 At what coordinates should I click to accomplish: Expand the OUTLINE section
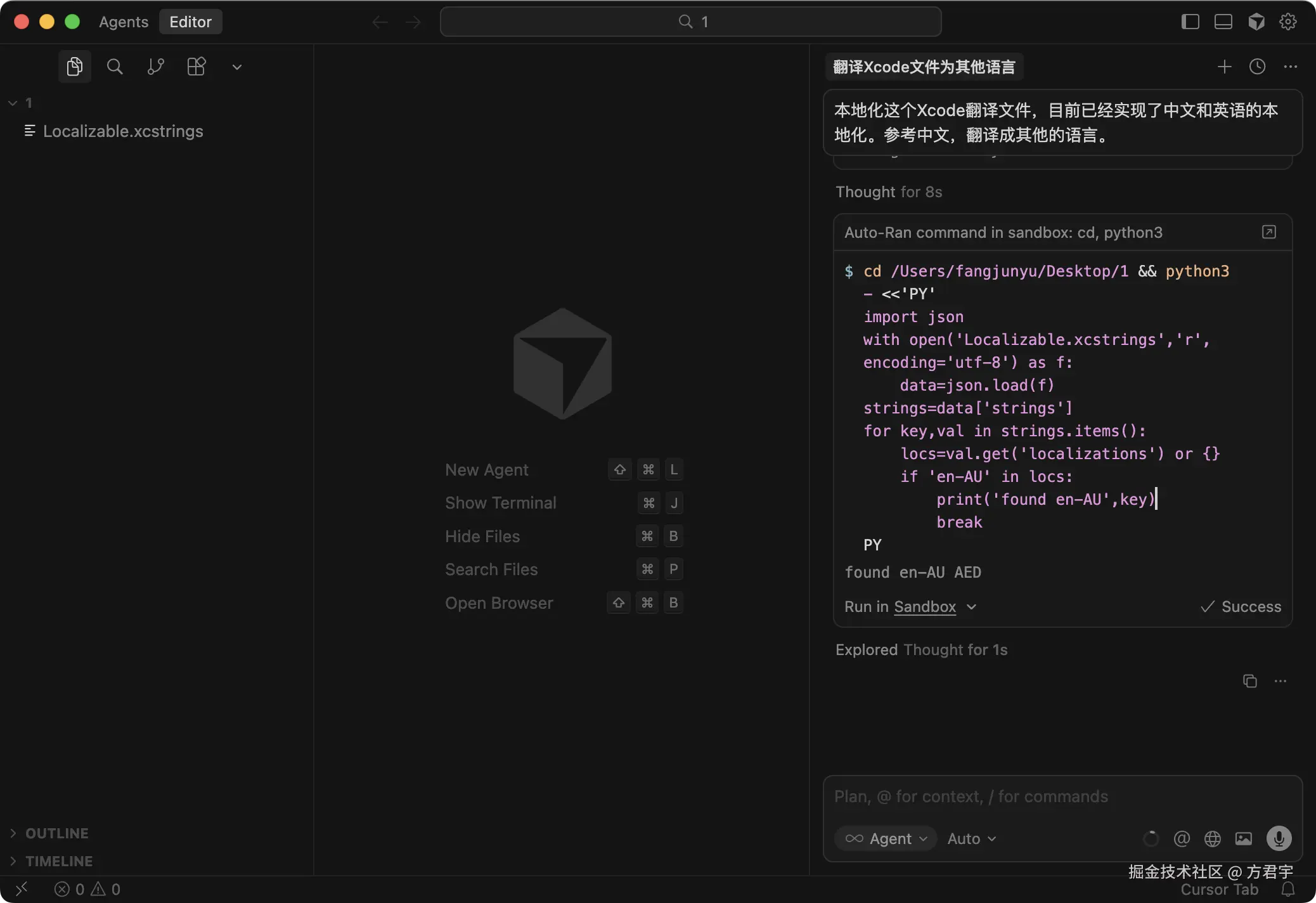click(56, 833)
